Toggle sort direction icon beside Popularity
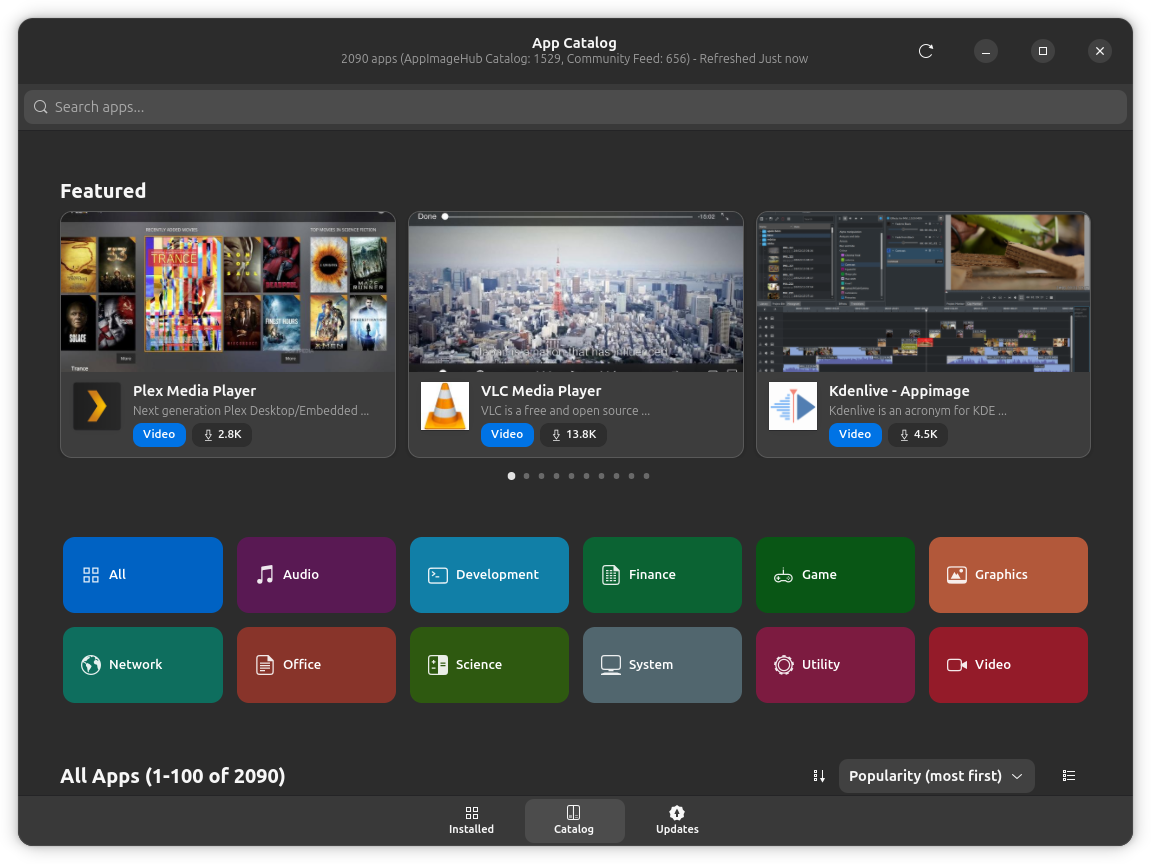The width and height of the screenshot is (1151, 864). [x=819, y=776]
